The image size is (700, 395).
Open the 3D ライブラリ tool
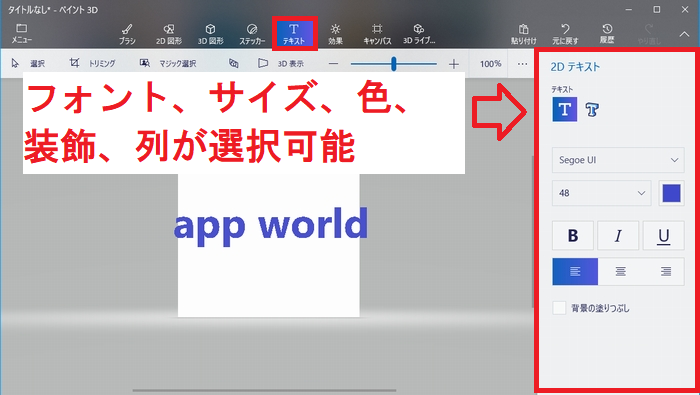point(419,34)
